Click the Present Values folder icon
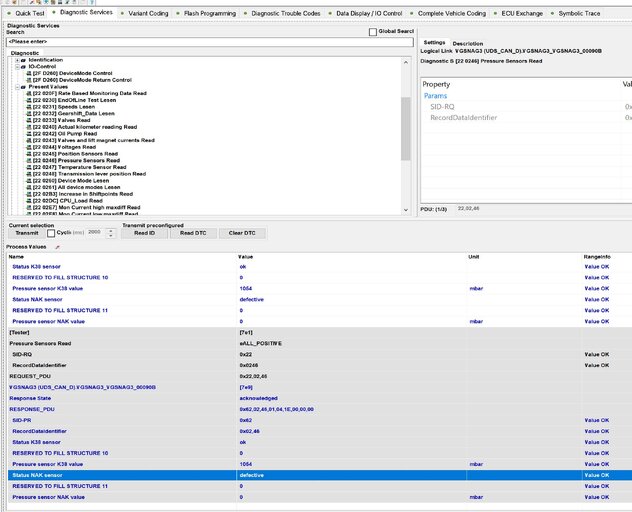Image resolution: width=632 pixels, height=512 pixels. tap(23, 87)
